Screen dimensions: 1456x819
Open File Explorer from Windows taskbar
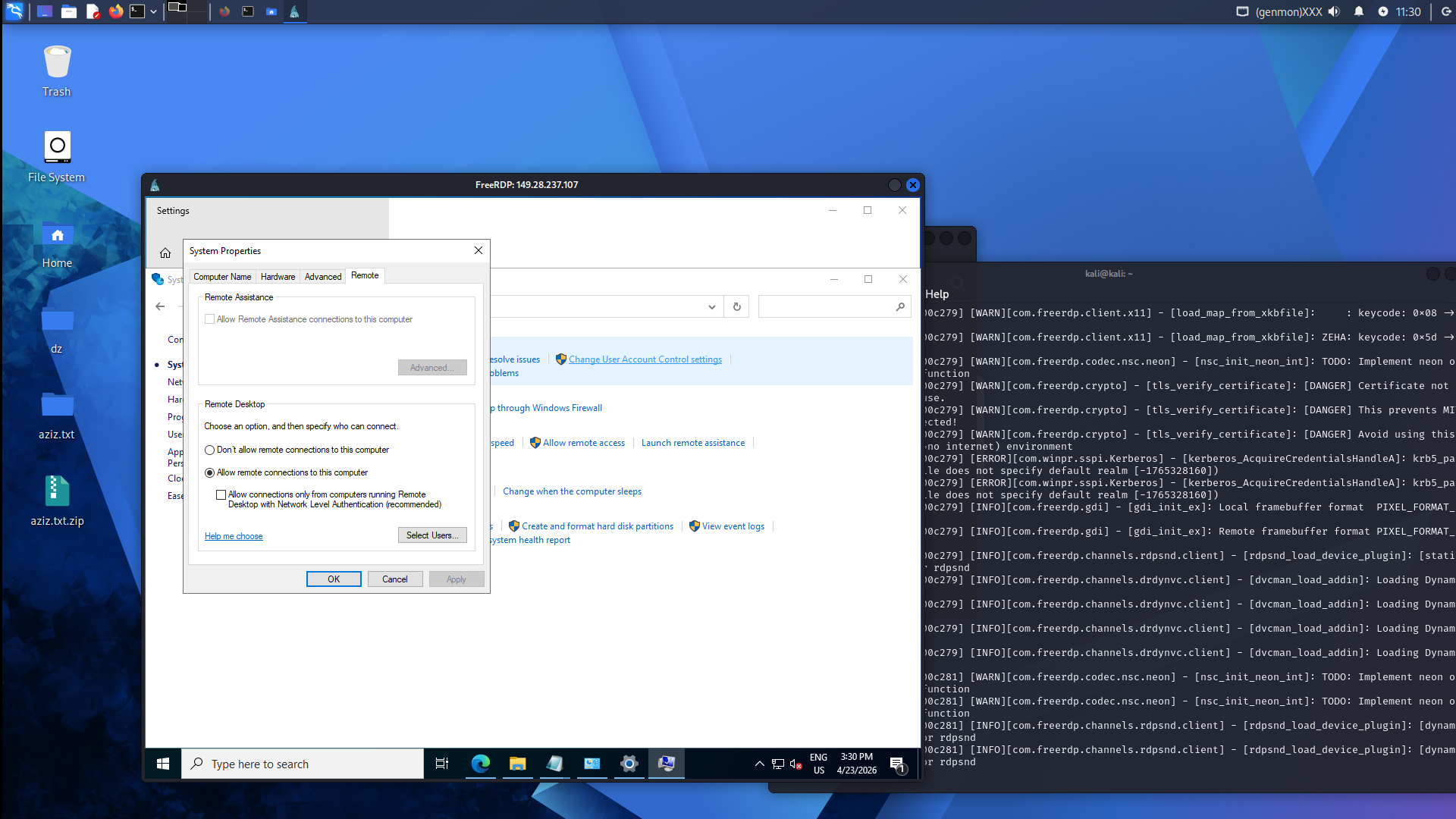click(x=518, y=764)
